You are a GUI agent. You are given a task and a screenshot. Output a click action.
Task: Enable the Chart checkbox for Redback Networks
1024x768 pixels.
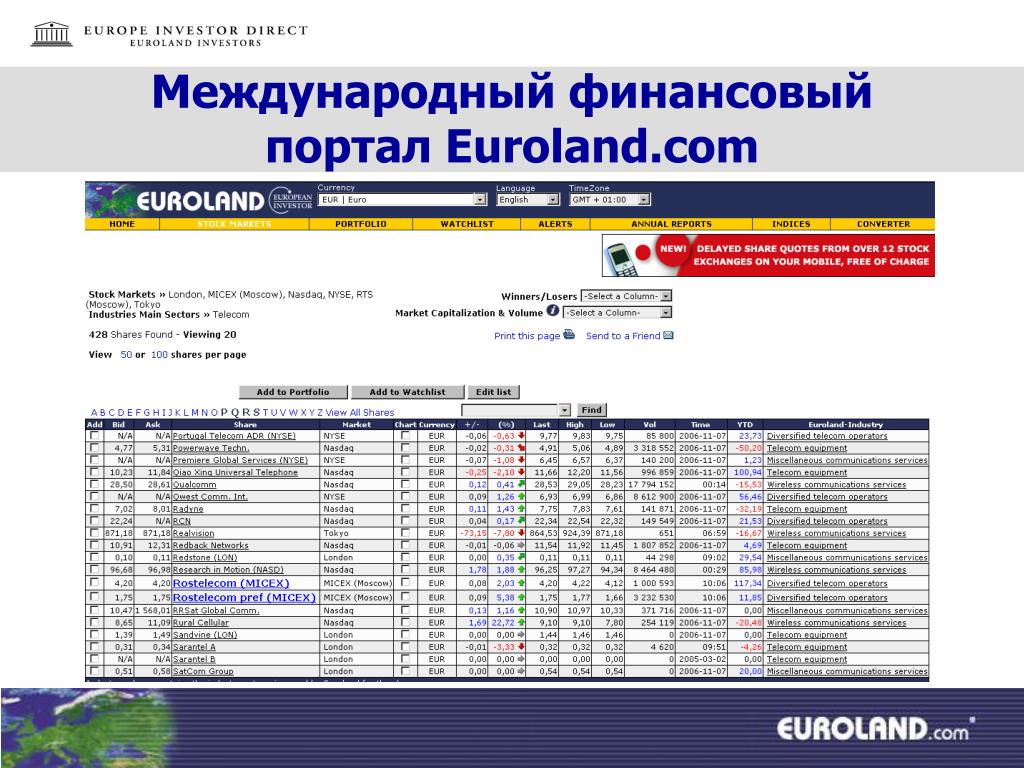(x=406, y=545)
